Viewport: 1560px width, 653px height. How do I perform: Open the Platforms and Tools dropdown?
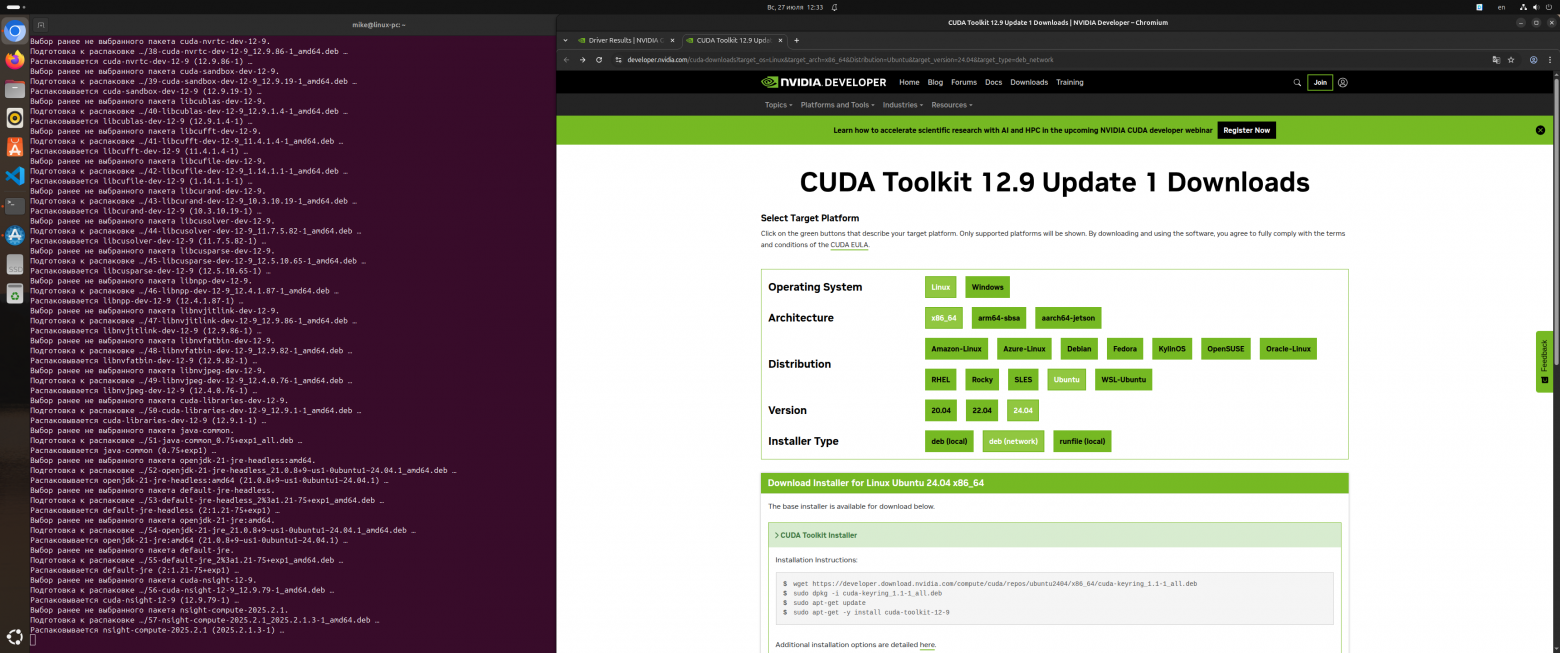pyautogui.click(x=837, y=105)
